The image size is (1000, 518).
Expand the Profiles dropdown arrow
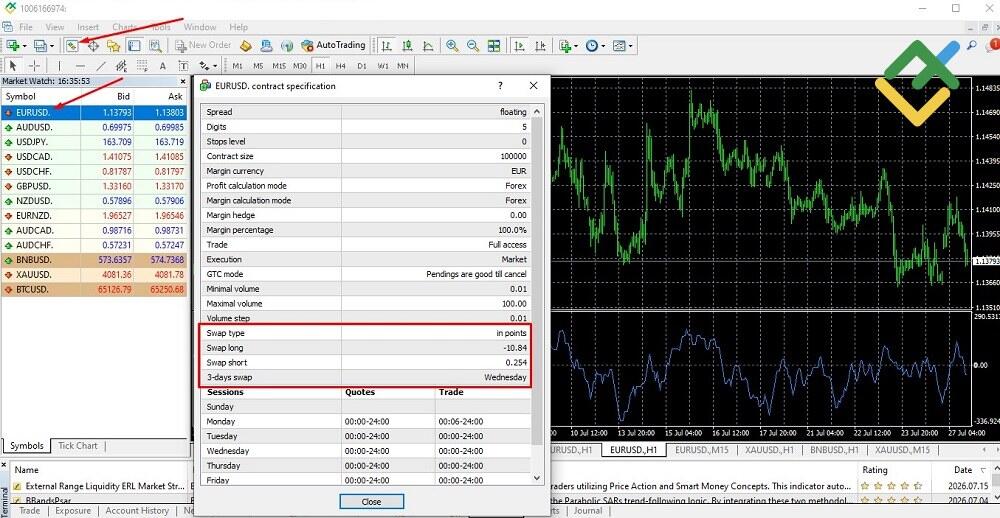coord(52,46)
